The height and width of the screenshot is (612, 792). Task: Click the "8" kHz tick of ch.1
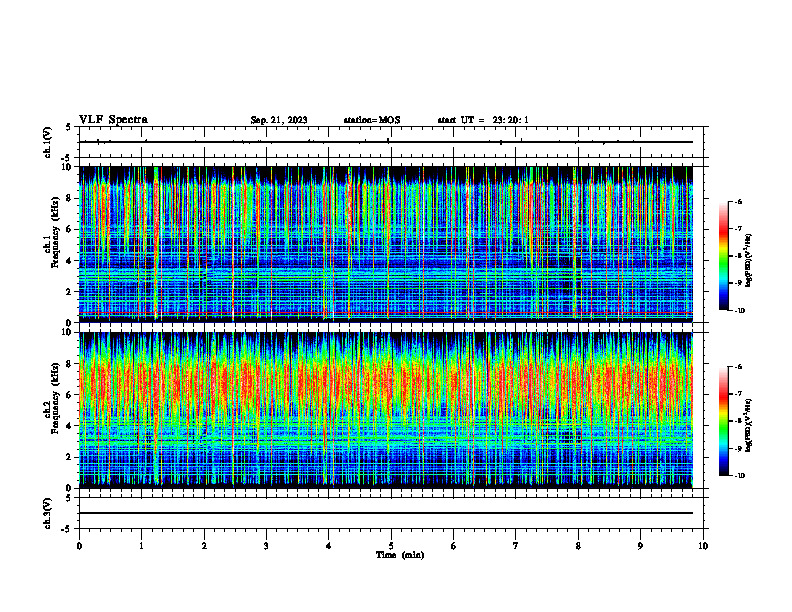[70, 198]
